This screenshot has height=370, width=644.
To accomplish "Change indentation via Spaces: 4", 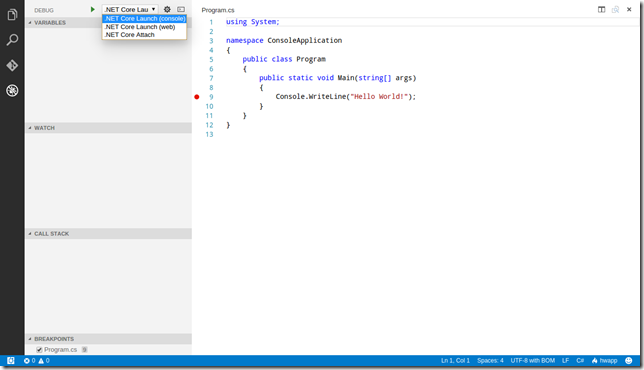I will 490,361.
